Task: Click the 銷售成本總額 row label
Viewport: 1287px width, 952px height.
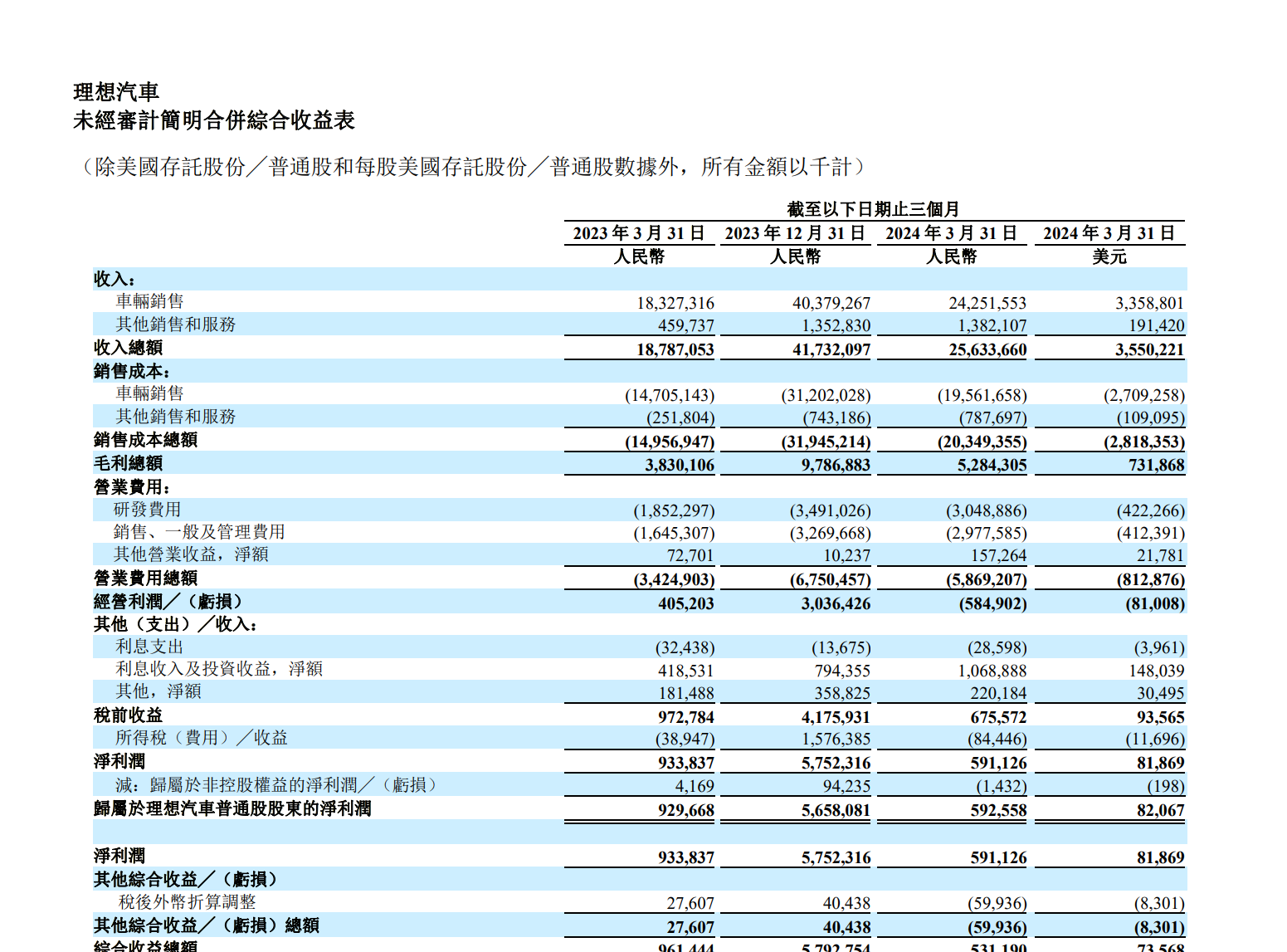Action: [x=145, y=440]
